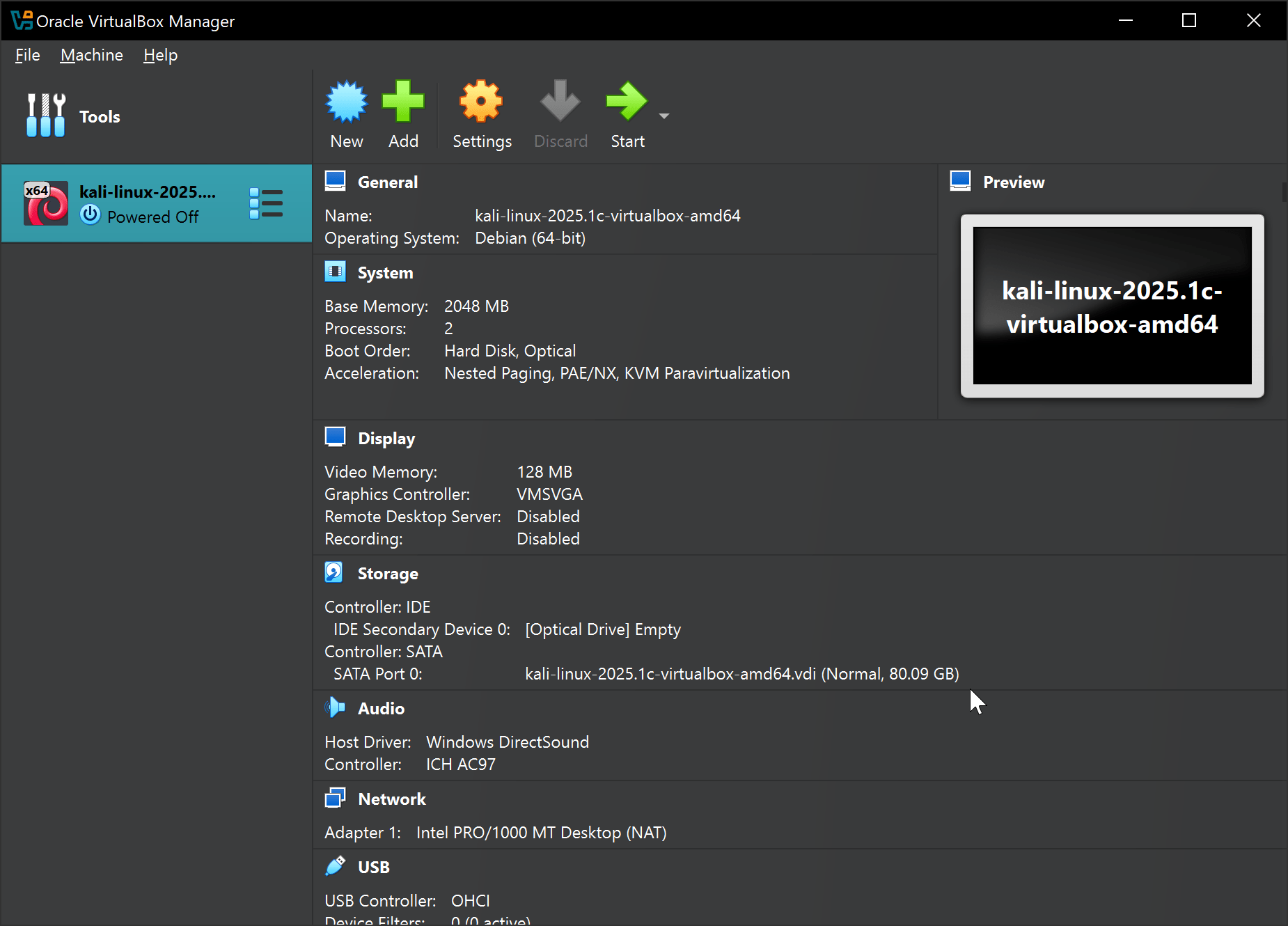Click the USB section plug icon

click(x=335, y=866)
